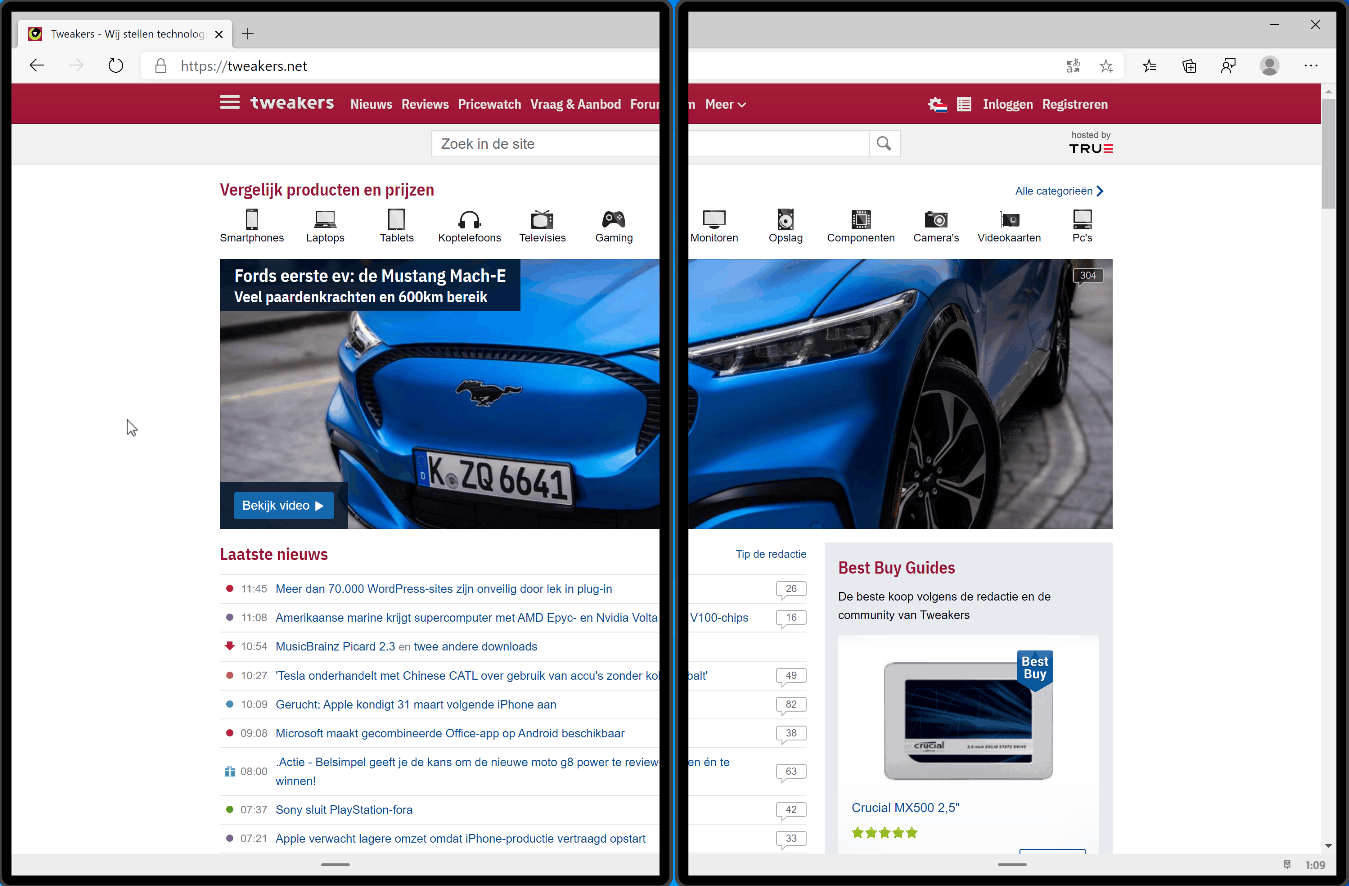Open Edge Collections from the toolbar

(1188, 65)
